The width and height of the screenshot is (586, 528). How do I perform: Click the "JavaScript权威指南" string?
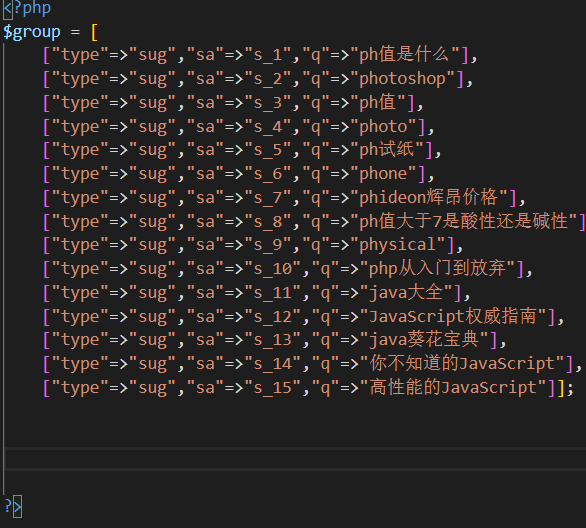(x=453, y=317)
